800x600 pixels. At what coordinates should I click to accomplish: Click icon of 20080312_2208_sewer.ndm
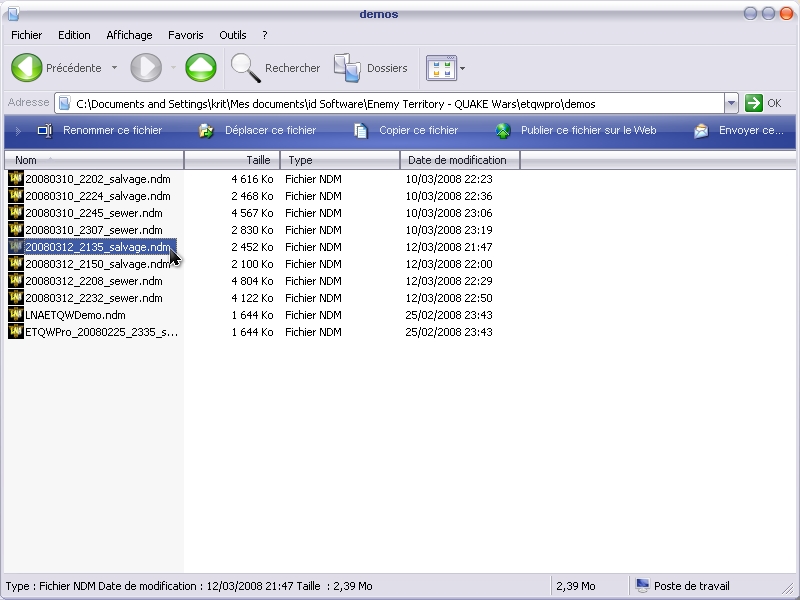pyautogui.click(x=16, y=281)
